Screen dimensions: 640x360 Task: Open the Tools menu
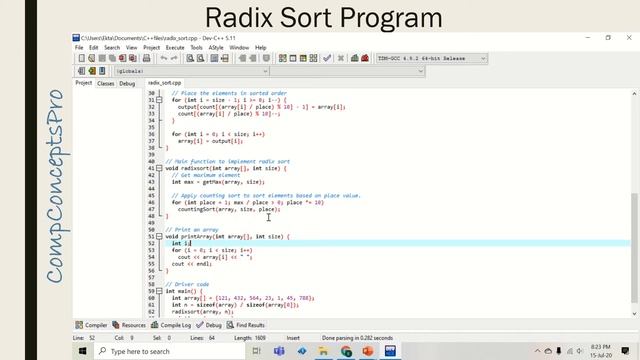point(196,47)
